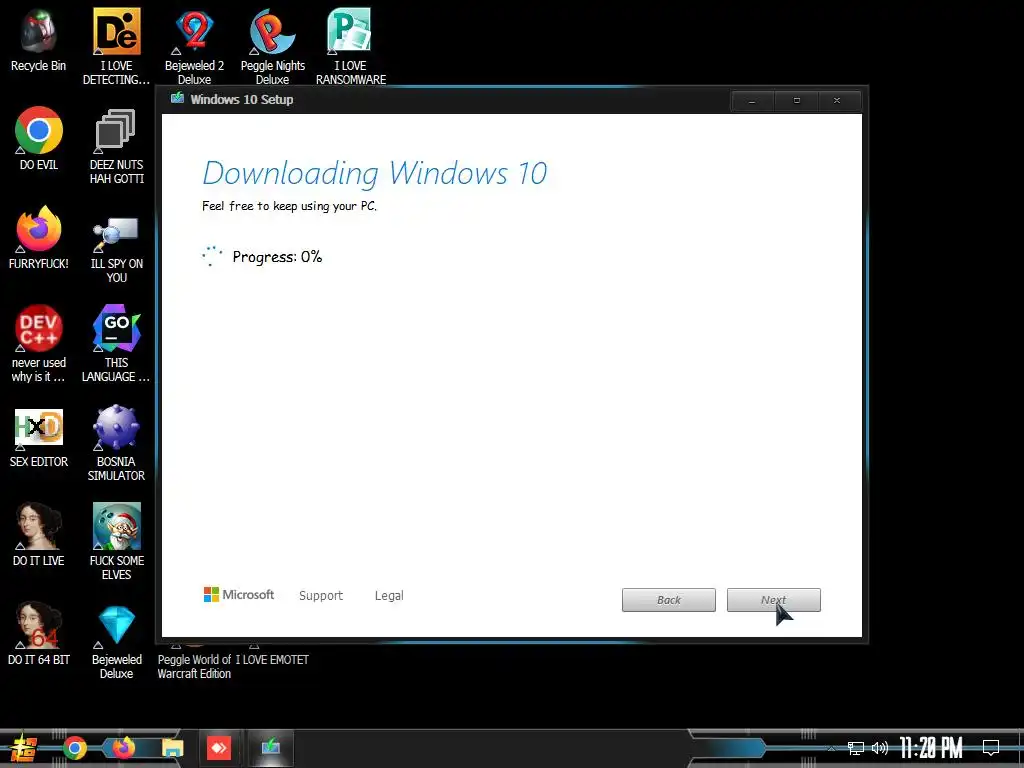This screenshot has height=768, width=1024.
Task: Click the Downloading Windows 10 heading
Action: 375,174
